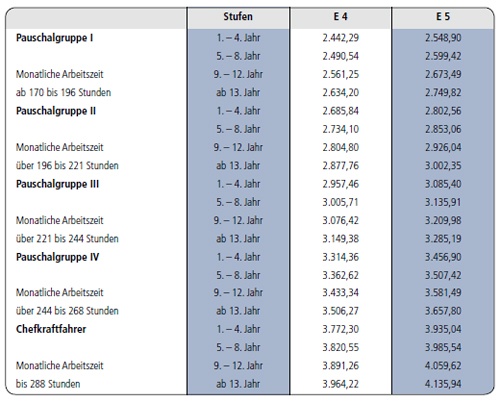Screen dimensions: 500x402
Task: Click text 'über 244 bis 268 Stunden'
Action: point(67,311)
